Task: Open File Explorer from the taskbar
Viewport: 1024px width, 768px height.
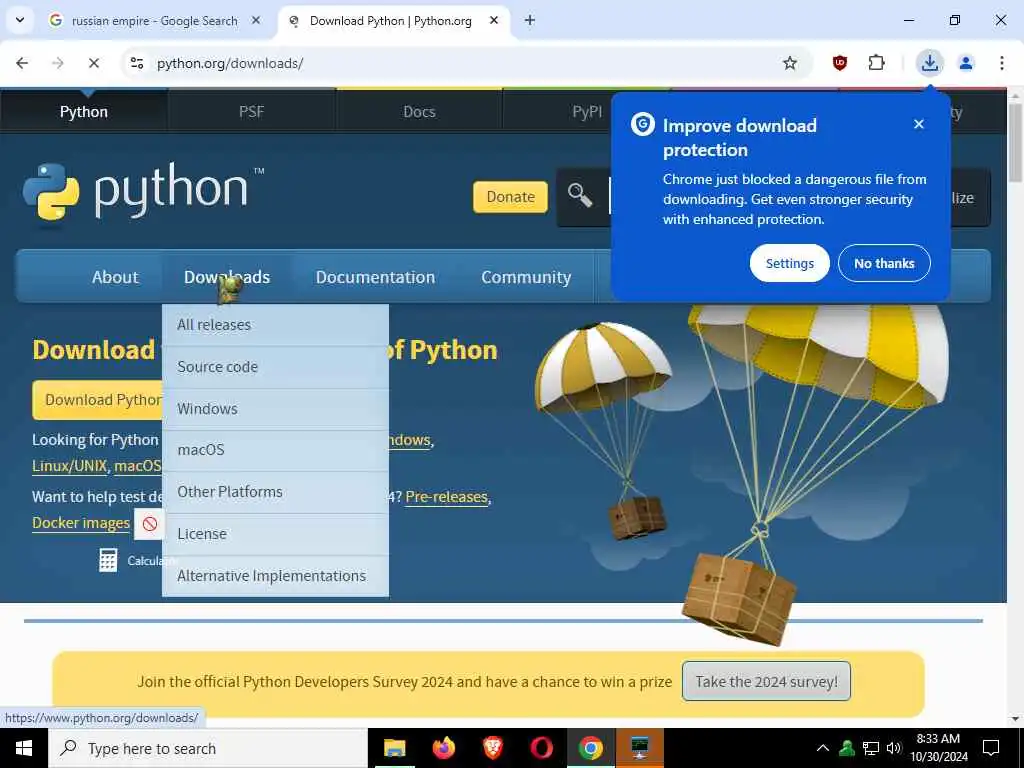Action: 394,748
